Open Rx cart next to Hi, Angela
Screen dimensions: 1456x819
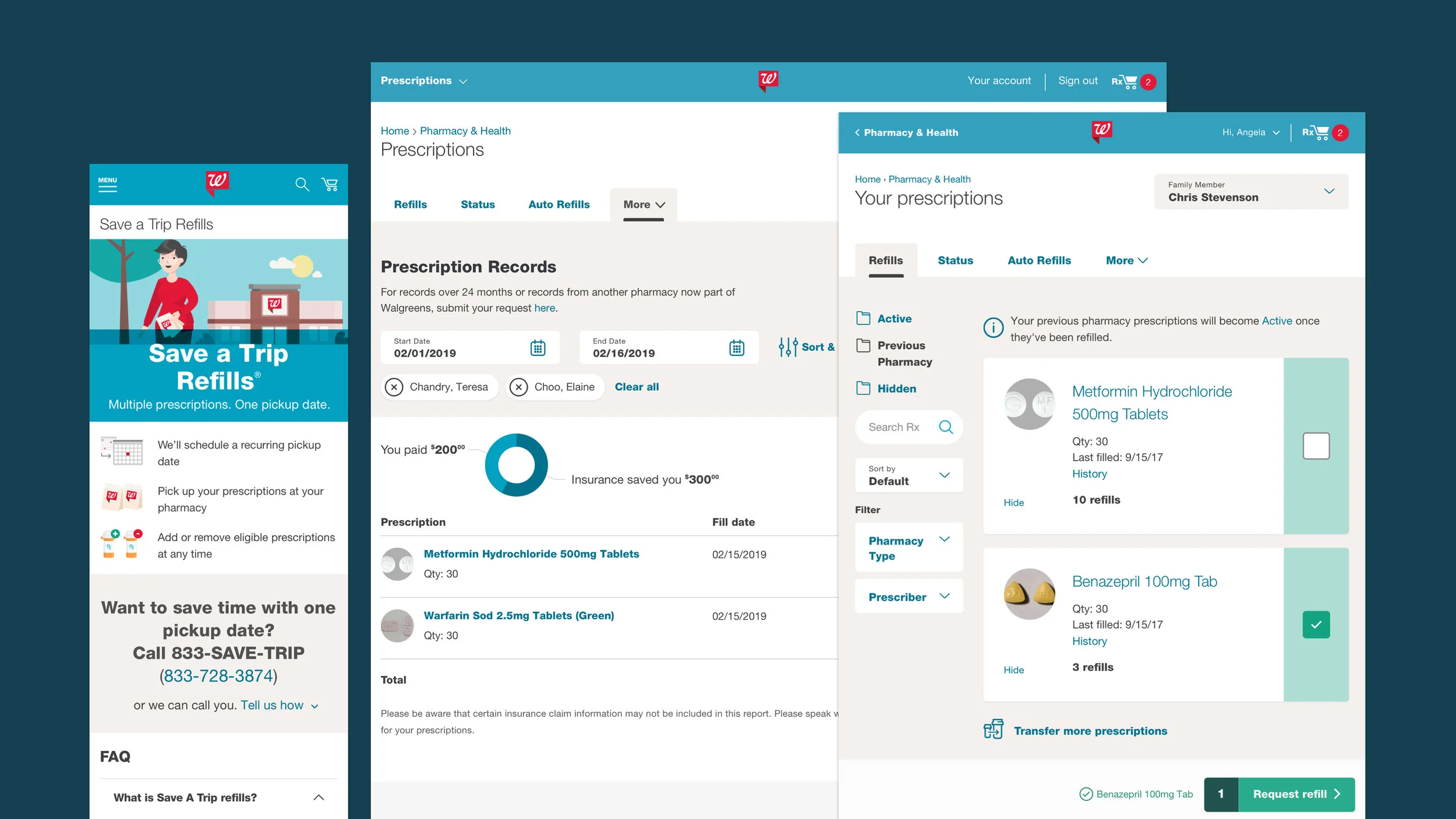1324,132
